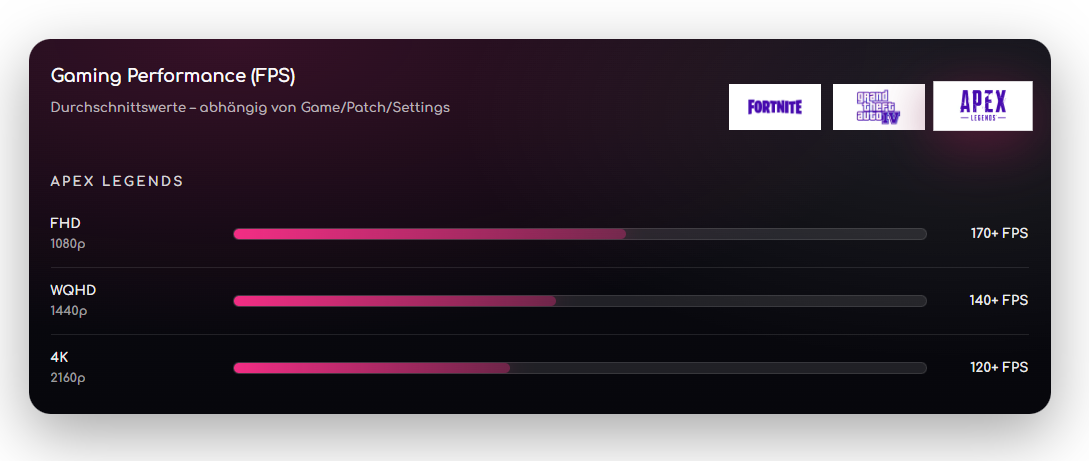This screenshot has height=461, width=1089.
Task: Click the APEX LEGENDS section heading
Action: [117, 181]
